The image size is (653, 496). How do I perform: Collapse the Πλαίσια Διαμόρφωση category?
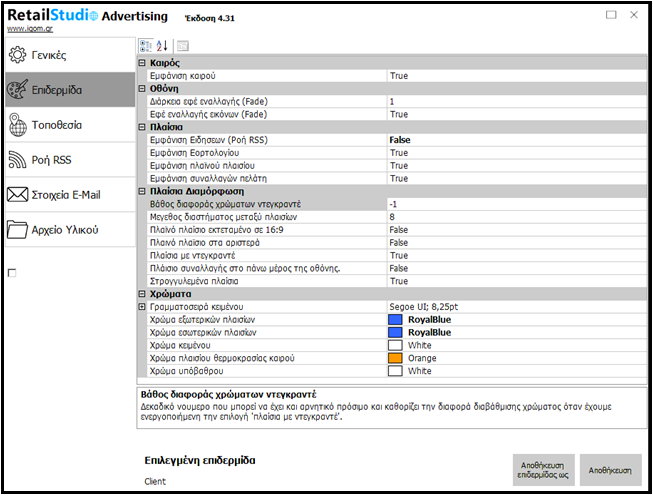(x=141, y=191)
